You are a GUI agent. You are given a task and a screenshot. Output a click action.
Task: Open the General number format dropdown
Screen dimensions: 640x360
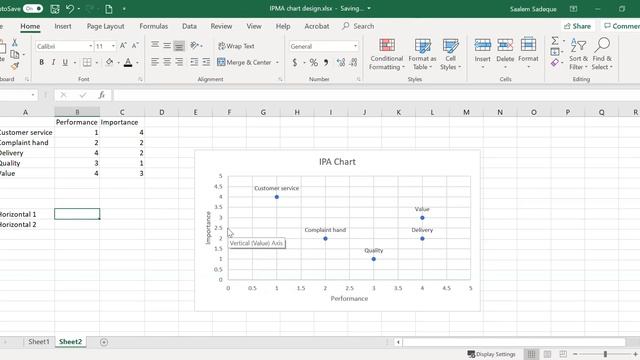355,46
